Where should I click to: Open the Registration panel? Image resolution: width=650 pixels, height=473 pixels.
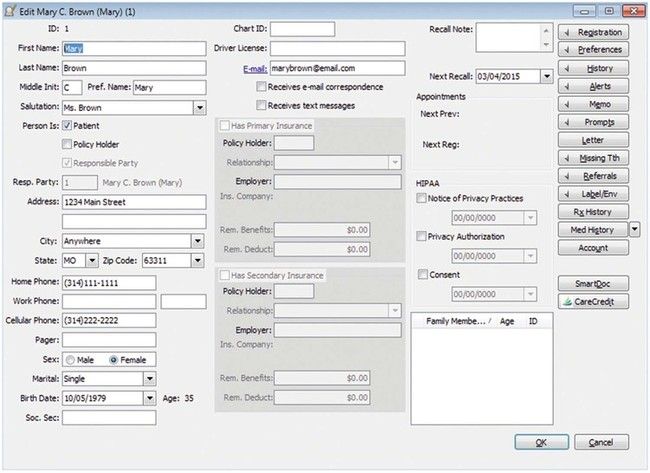click(592, 33)
